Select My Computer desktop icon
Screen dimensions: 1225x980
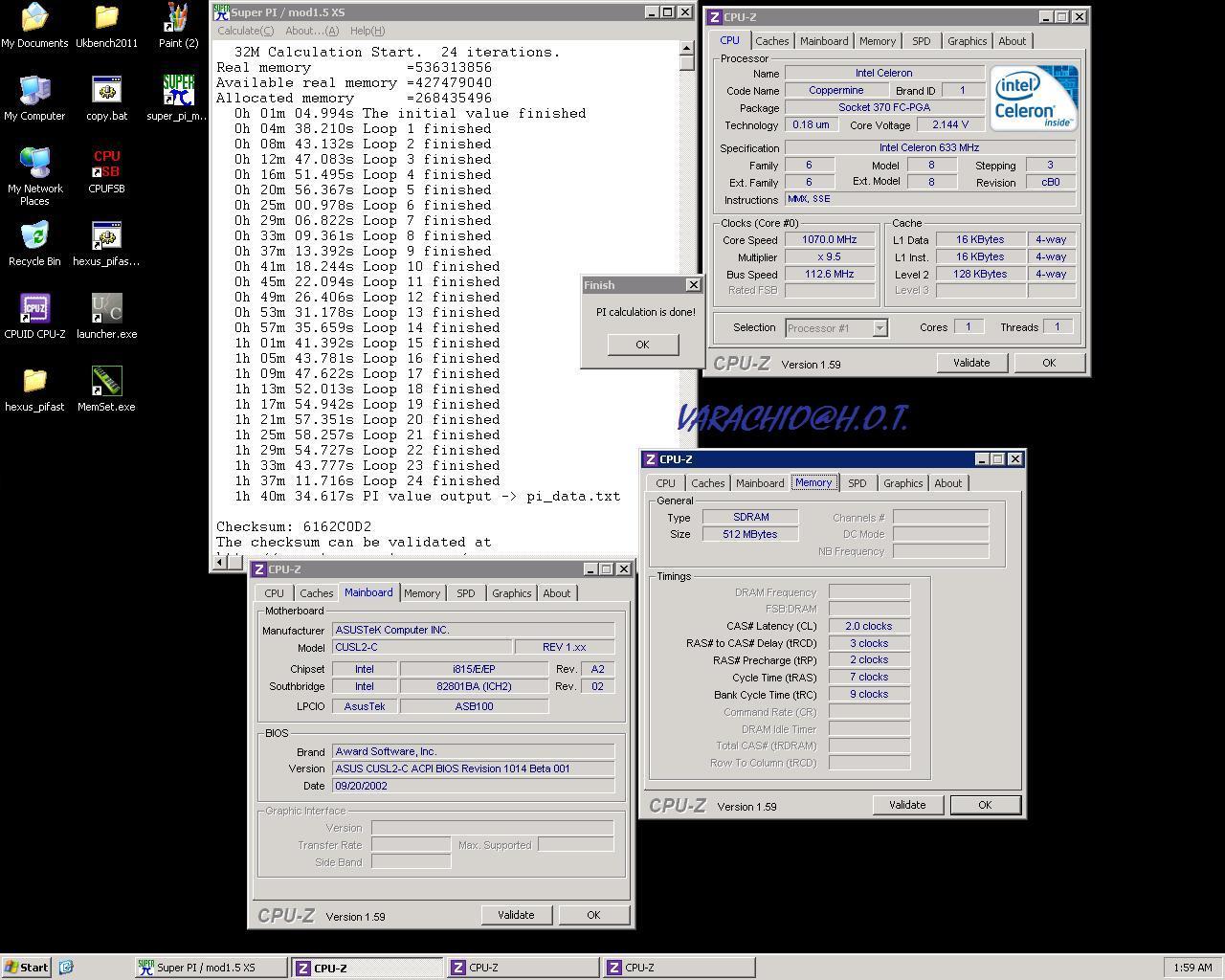pyautogui.click(x=34, y=99)
